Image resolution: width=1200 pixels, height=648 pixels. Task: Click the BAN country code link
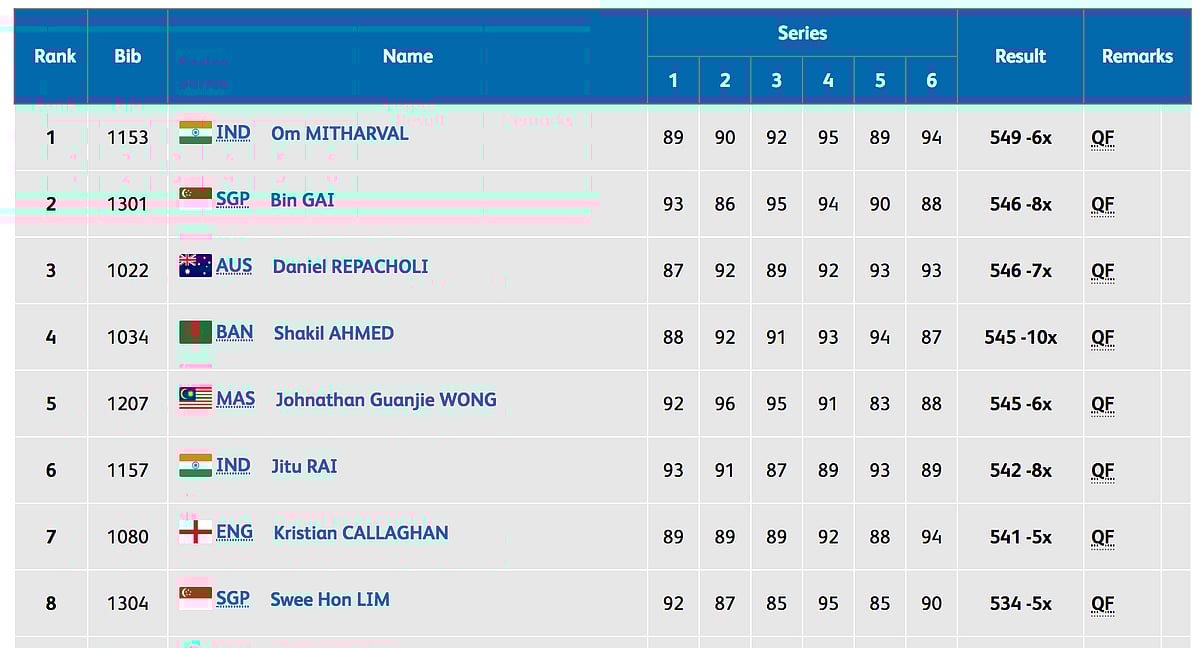click(234, 332)
